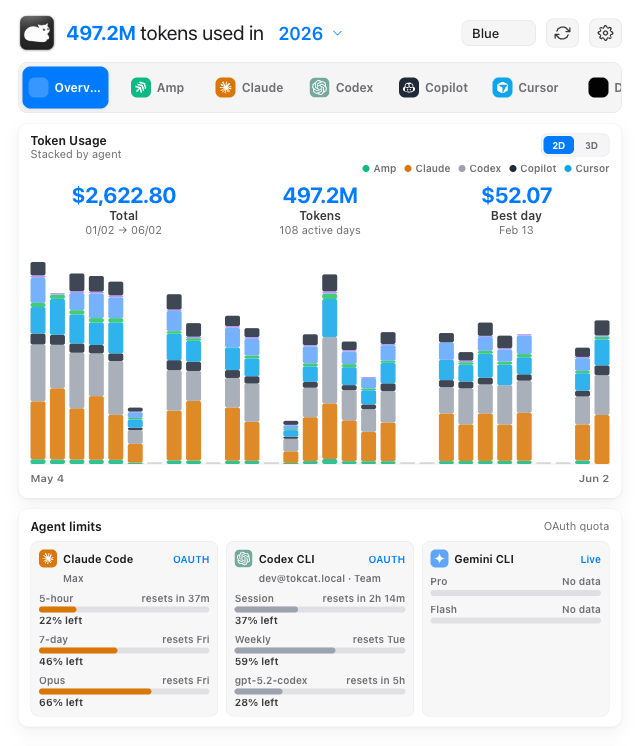This screenshot has height=746, width=640.
Task: Click the '01/02 → 06/02' date range
Action: [x=124, y=230]
